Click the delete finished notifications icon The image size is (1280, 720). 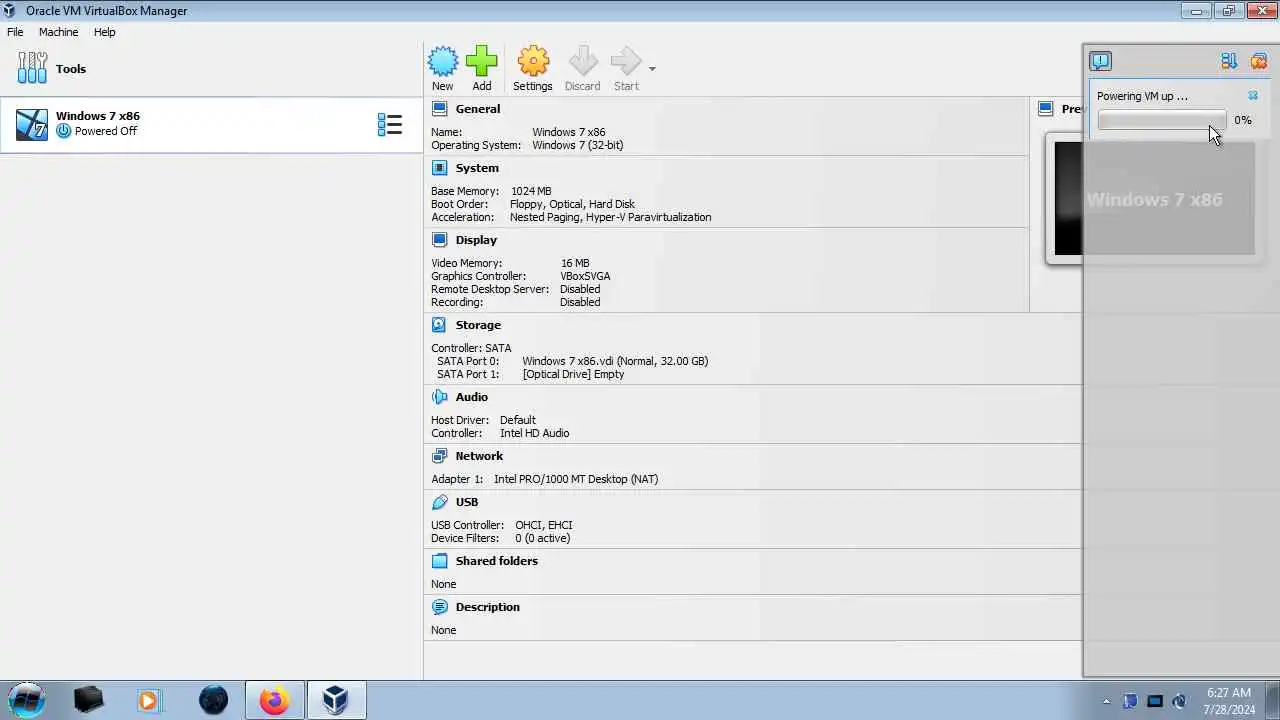click(1259, 61)
